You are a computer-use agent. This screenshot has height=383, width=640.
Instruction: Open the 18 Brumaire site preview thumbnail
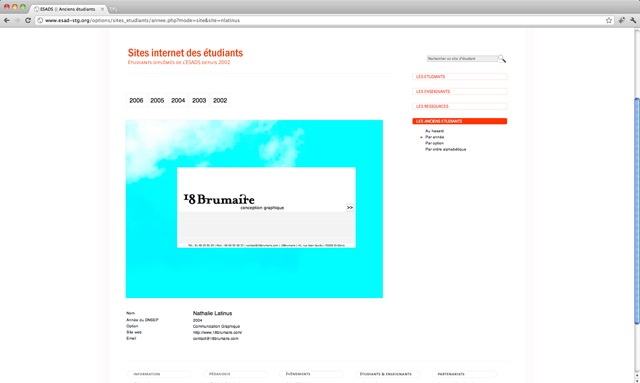coord(254,209)
